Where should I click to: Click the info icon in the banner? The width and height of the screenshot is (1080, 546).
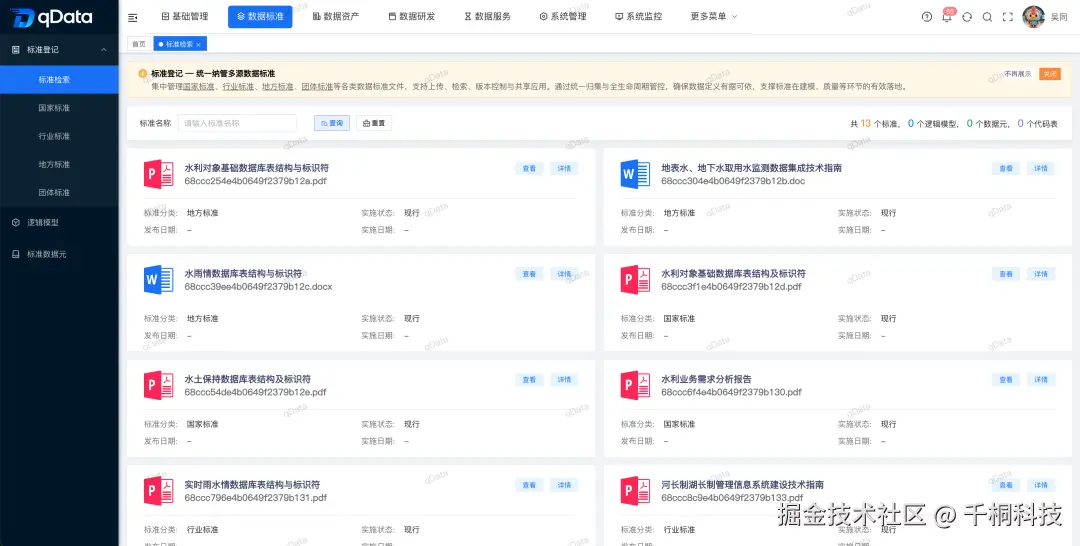pos(143,73)
